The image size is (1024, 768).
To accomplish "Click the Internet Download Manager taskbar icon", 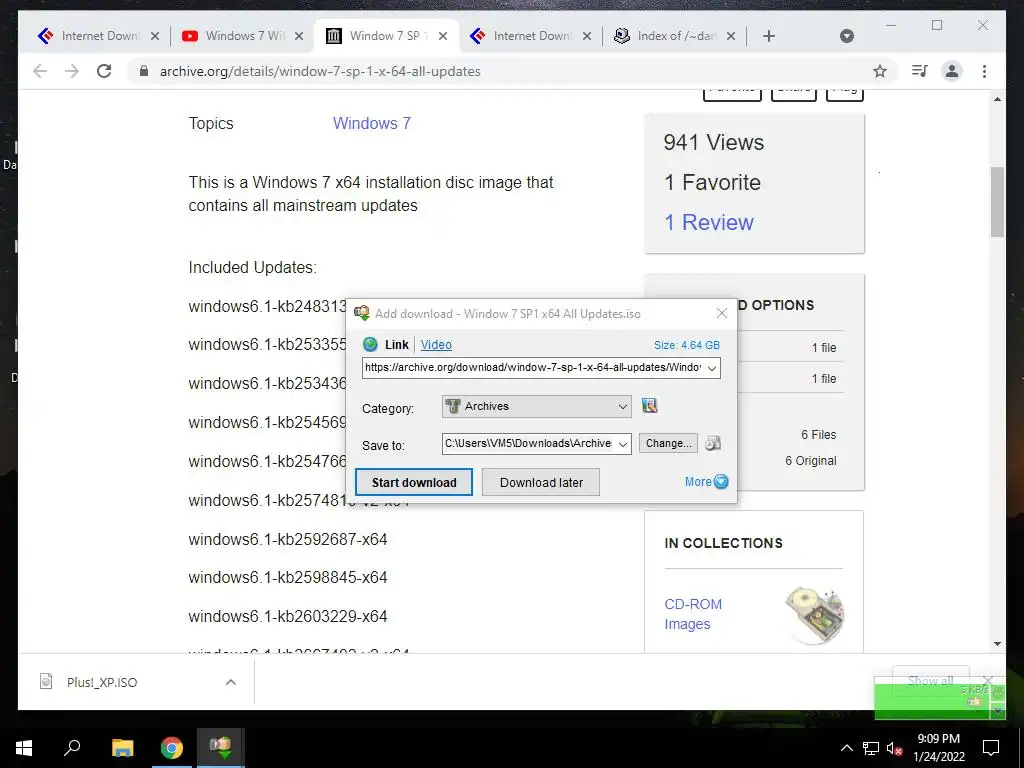I will (221, 748).
